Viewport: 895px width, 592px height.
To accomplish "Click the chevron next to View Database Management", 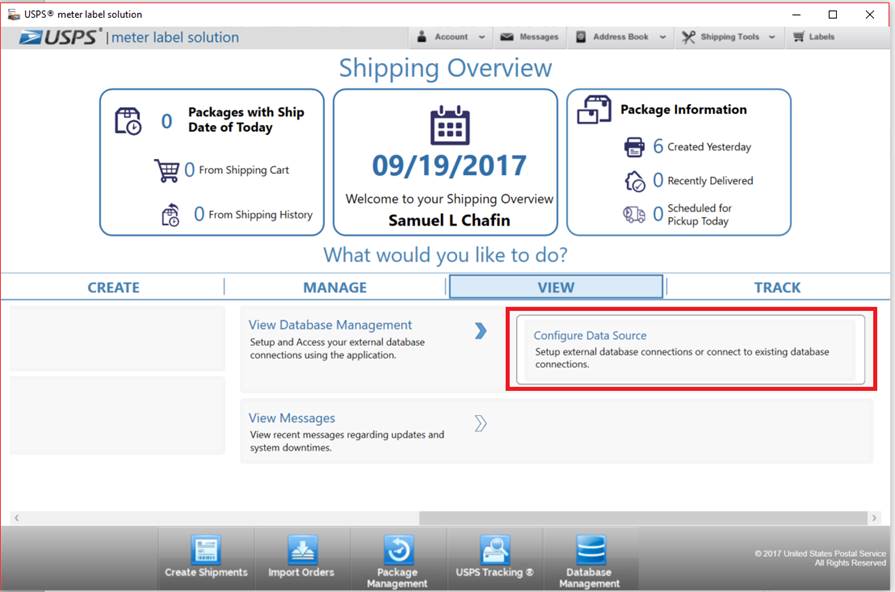I will pyautogui.click(x=481, y=331).
